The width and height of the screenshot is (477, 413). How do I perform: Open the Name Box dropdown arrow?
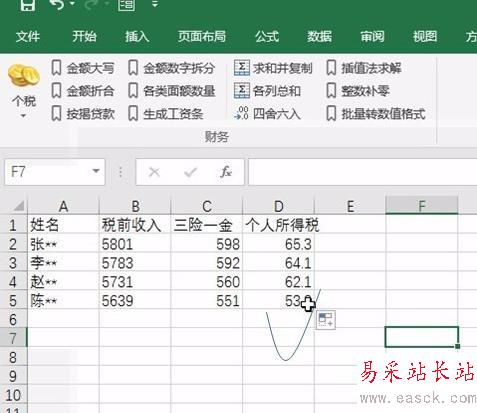pos(96,171)
